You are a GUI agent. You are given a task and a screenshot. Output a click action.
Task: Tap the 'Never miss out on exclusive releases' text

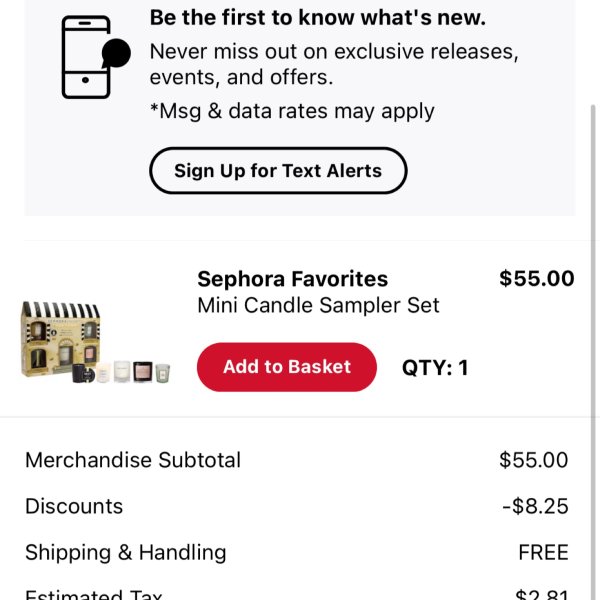click(x=334, y=64)
